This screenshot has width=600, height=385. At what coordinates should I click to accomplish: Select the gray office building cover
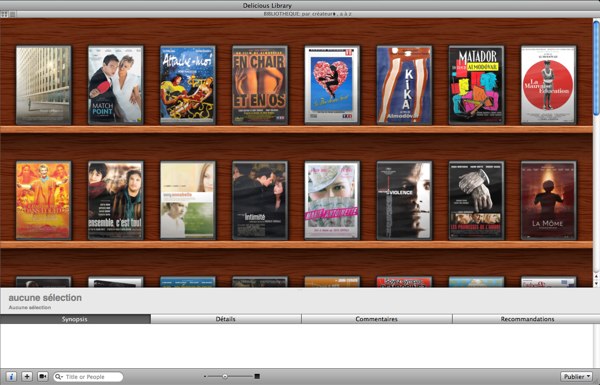click(44, 85)
